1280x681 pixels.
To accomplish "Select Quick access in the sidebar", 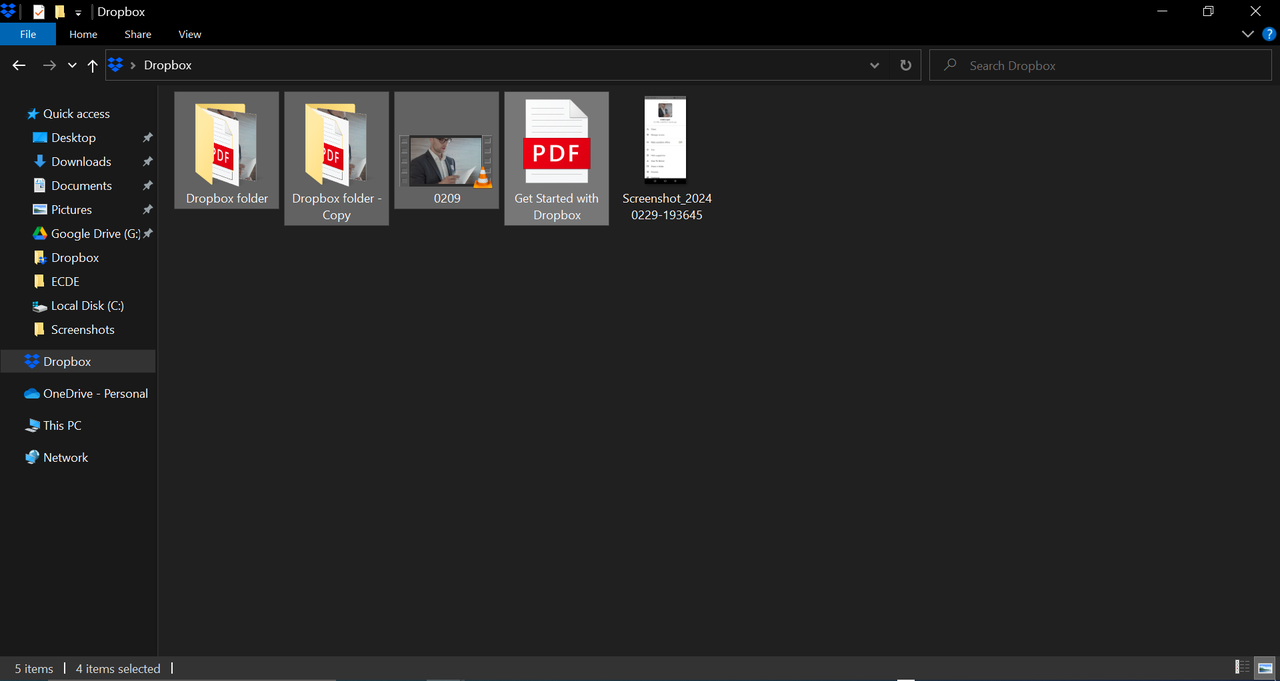I will (x=76, y=114).
